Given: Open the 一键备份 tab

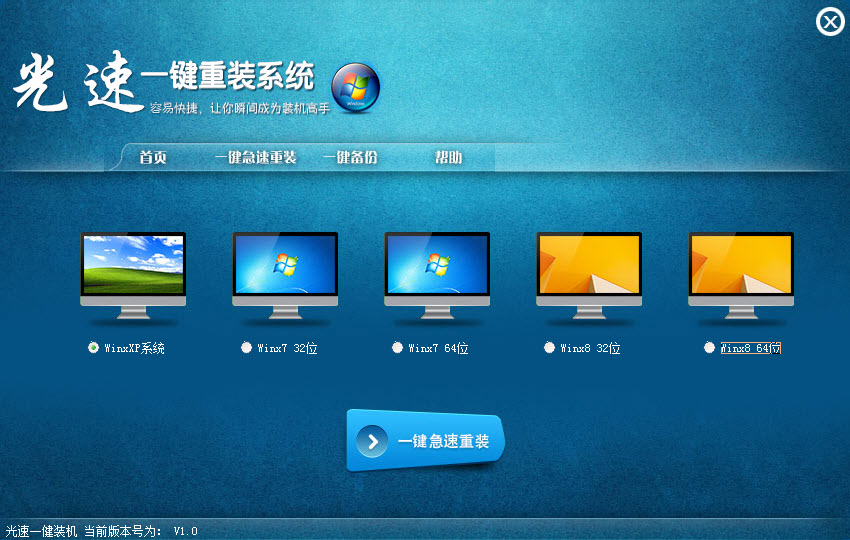Looking at the screenshot, I should (x=350, y=157).
